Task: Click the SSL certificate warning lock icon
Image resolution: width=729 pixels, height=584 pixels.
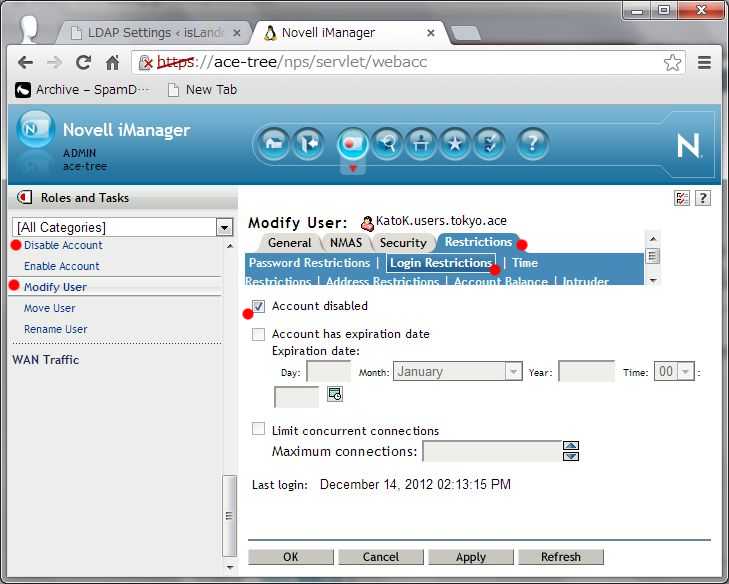Action: pos(146,63)
